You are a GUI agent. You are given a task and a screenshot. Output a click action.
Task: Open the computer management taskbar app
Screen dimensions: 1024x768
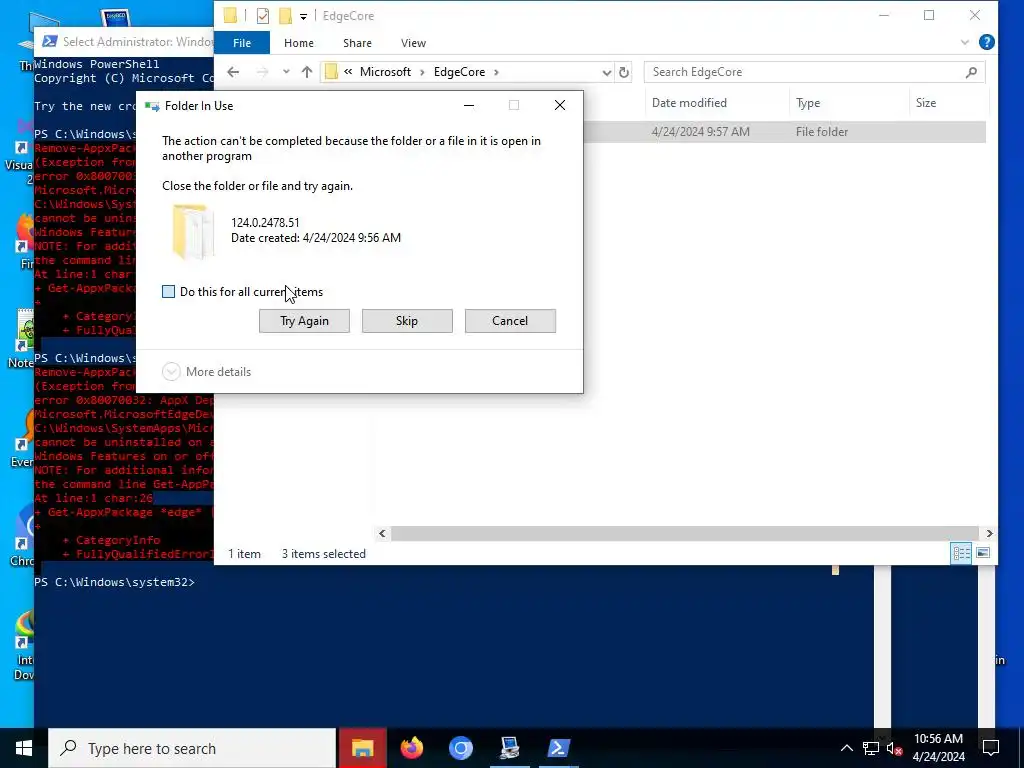[509, 748]
